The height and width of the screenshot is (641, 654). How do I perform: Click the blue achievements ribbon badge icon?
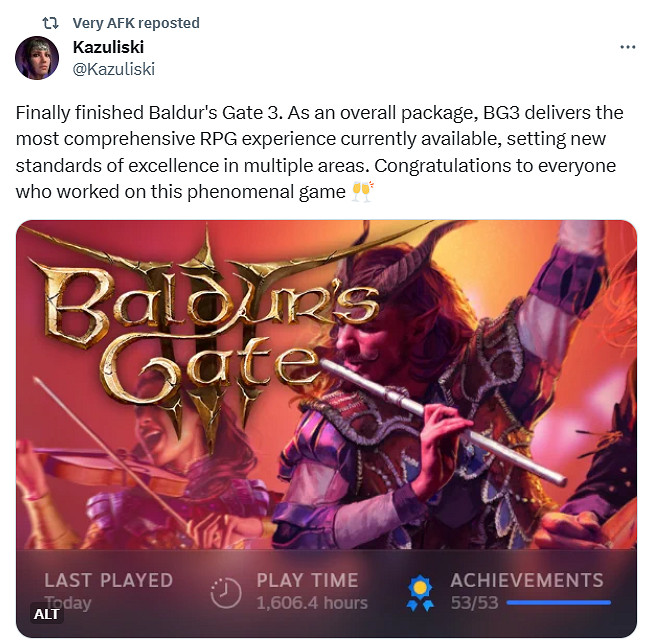point(420,593)
